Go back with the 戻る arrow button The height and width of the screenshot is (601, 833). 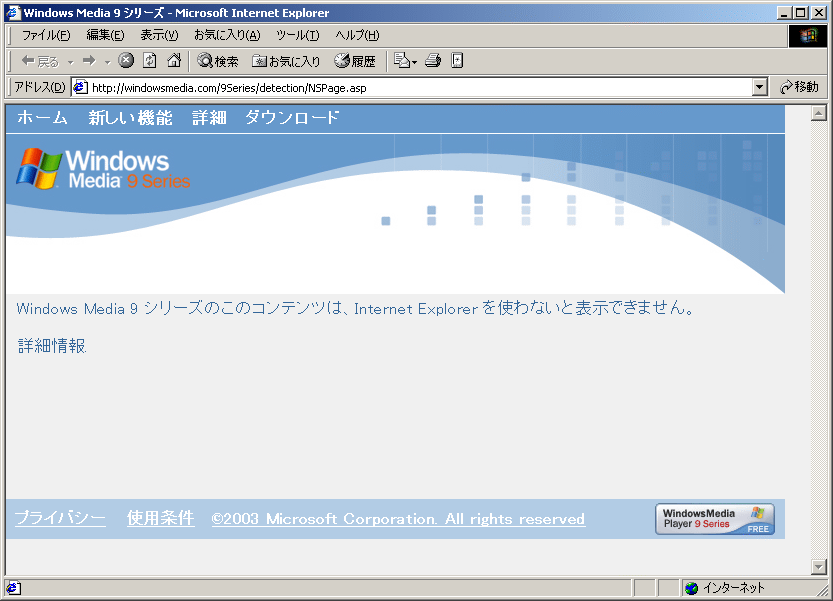pos(40,61)
